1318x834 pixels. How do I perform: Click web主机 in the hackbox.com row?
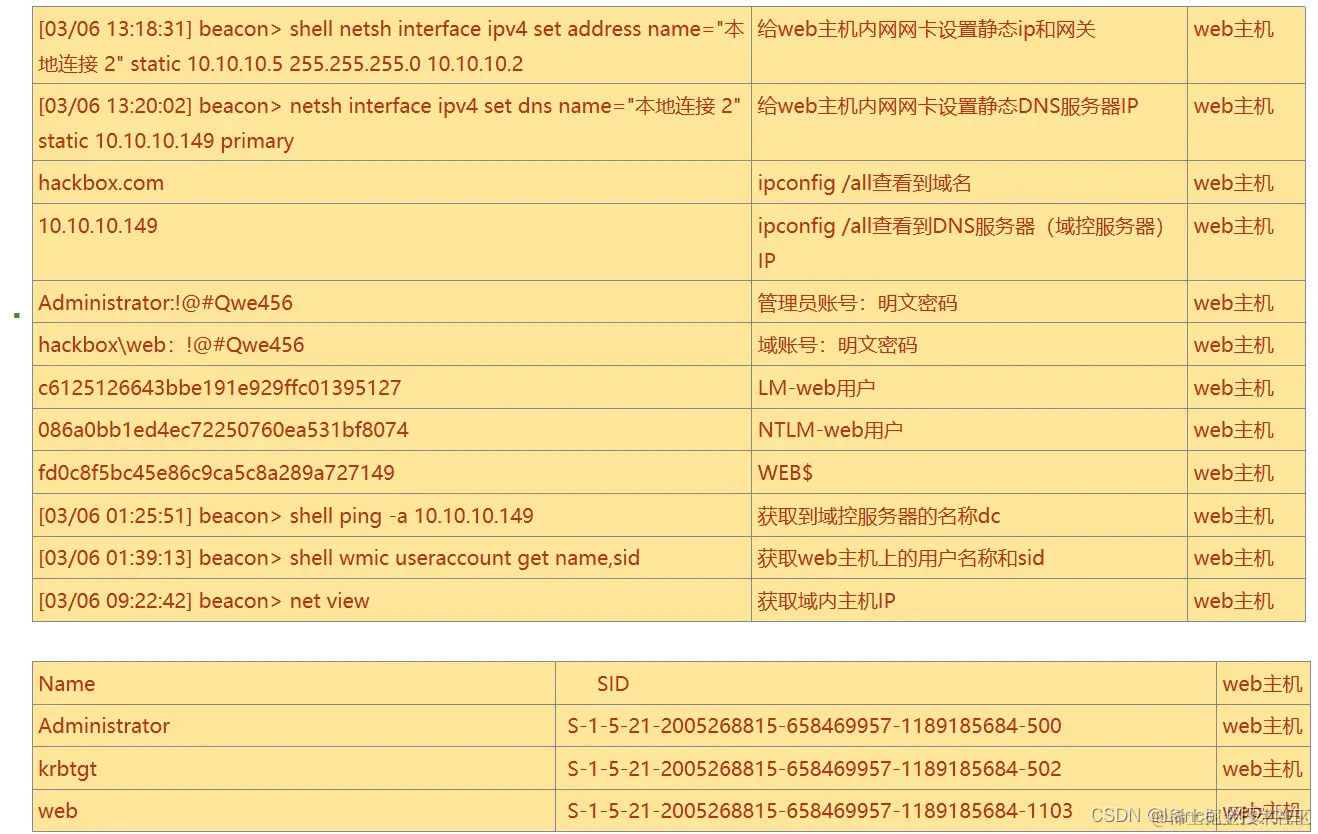(1234, 183)
